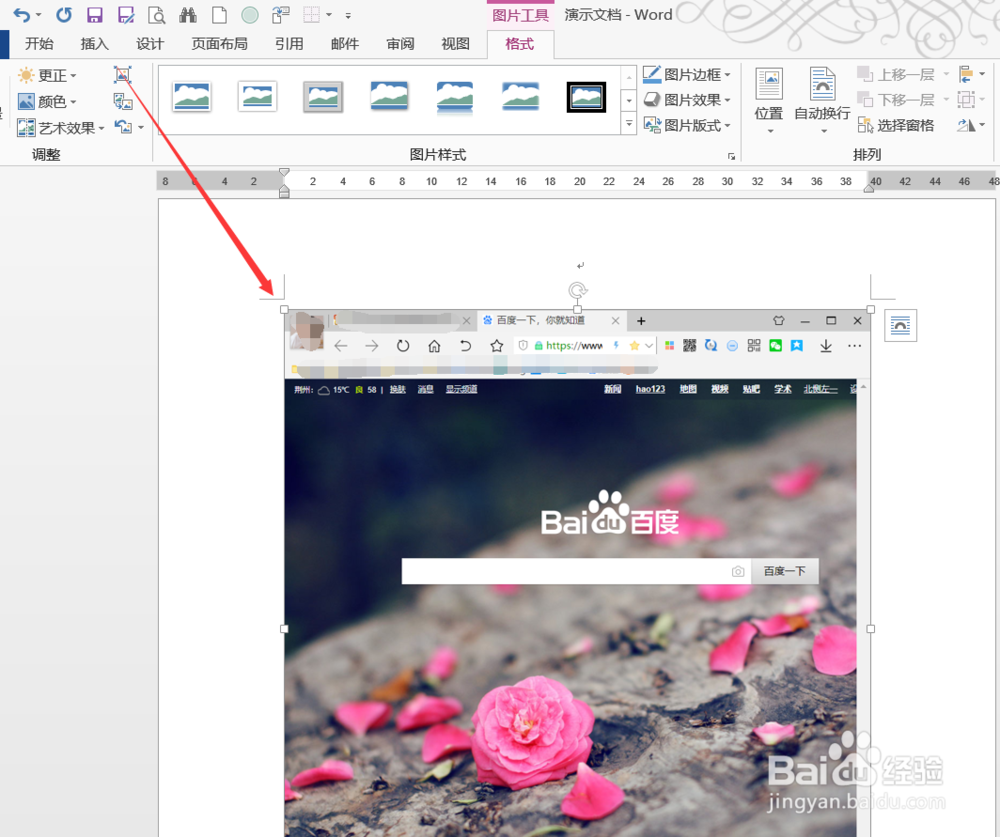Move picture styles gallery down one row
The height and width of the screenshot is (837, 1000).
click(629, 100)
